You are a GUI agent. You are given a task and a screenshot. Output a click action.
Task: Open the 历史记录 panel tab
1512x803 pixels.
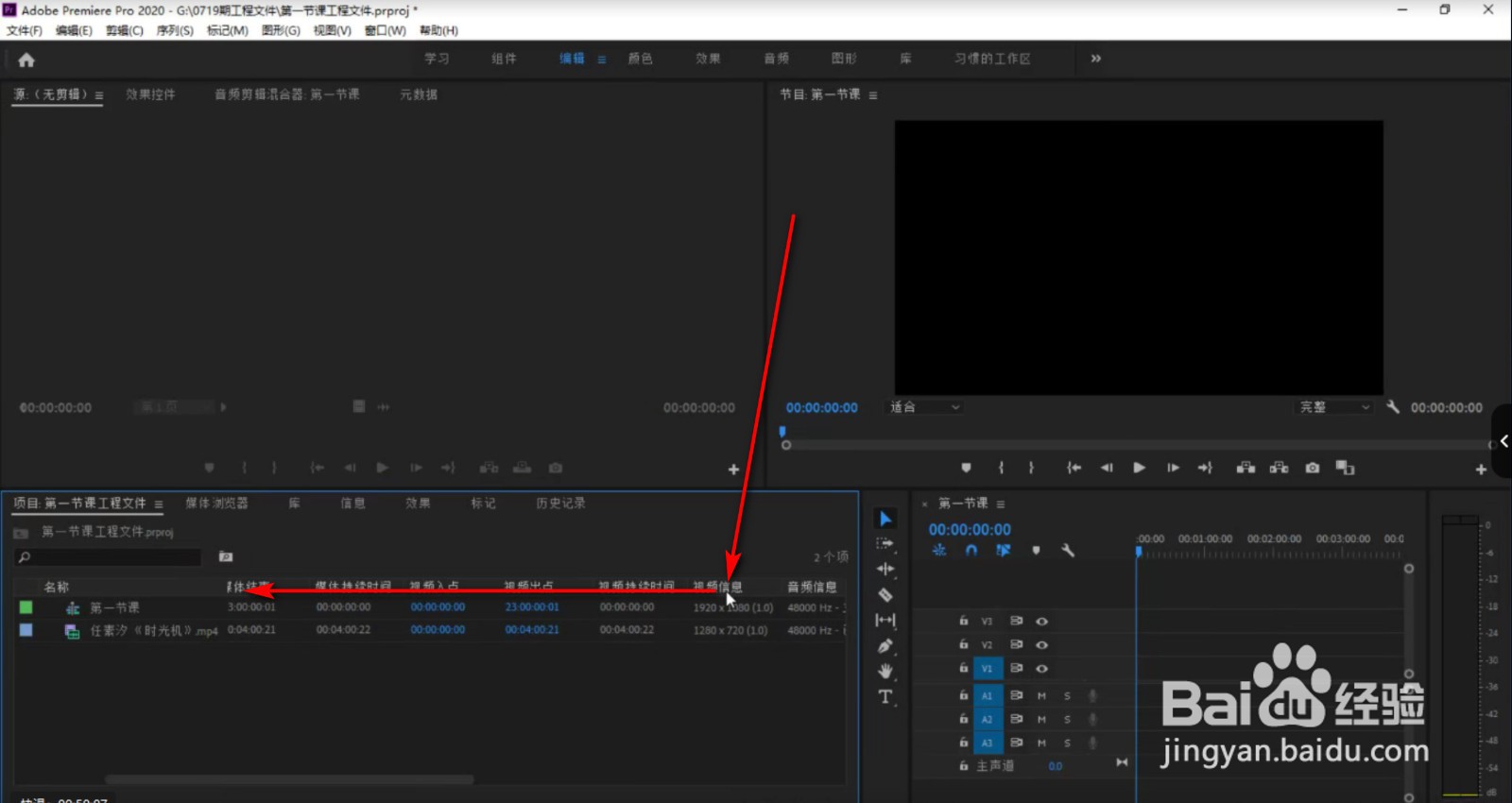tap(560, 504)
